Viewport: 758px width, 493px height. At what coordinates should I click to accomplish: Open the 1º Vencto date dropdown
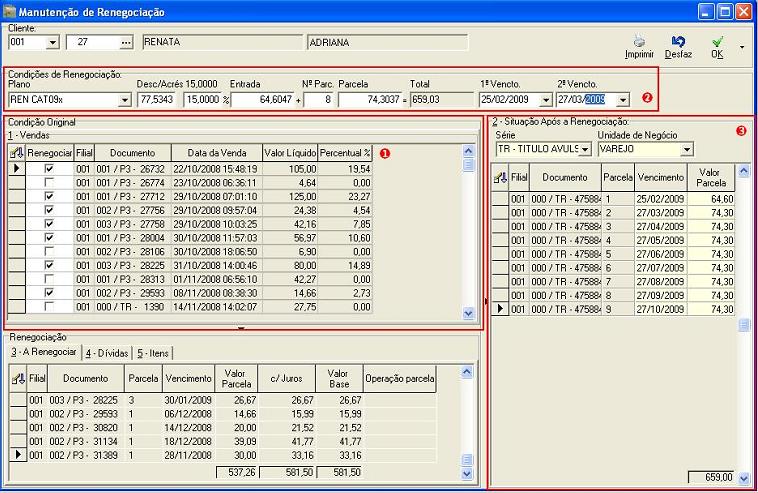tap(545, 100)
